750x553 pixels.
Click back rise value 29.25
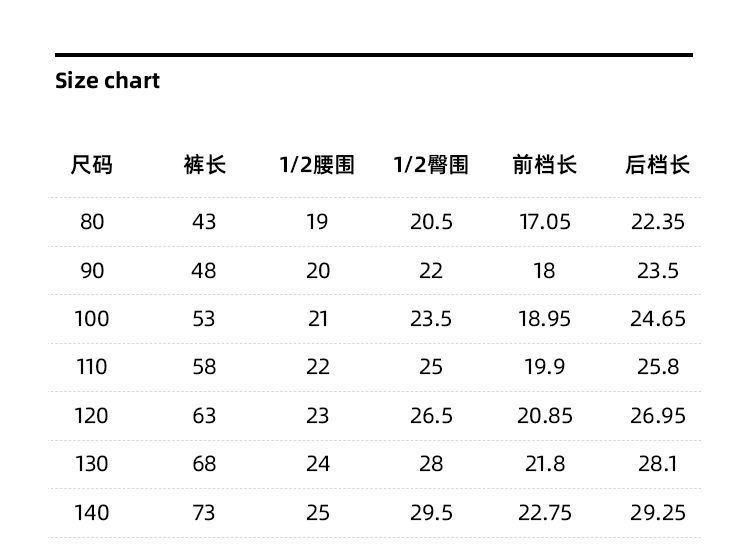(x=658, y=513)
